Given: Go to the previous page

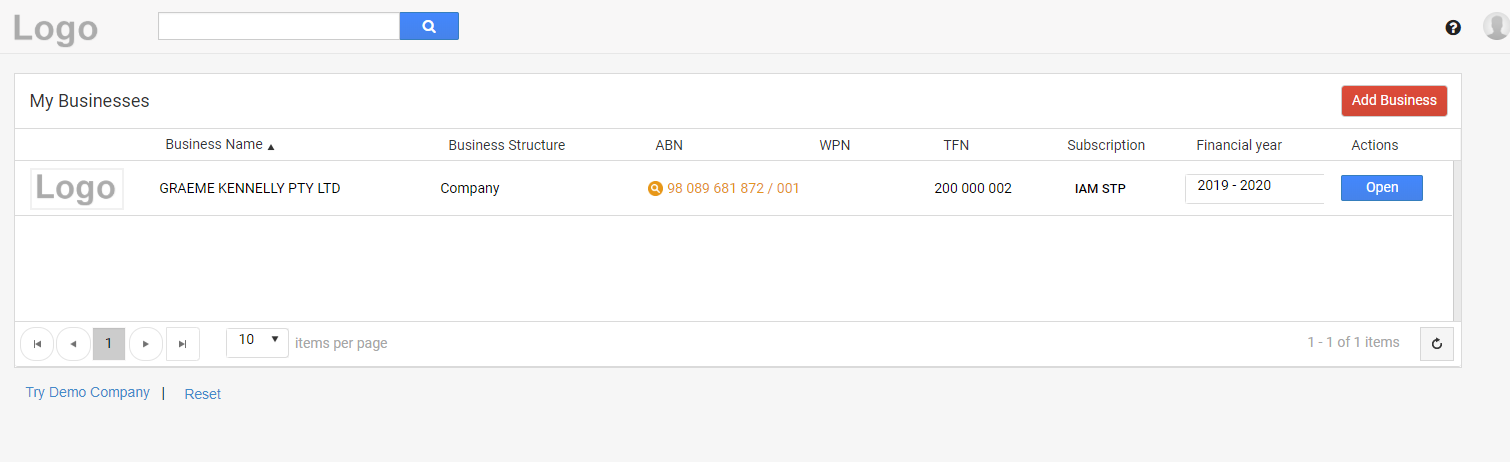Looking at the screenshot, I should [x=73, y=344].
